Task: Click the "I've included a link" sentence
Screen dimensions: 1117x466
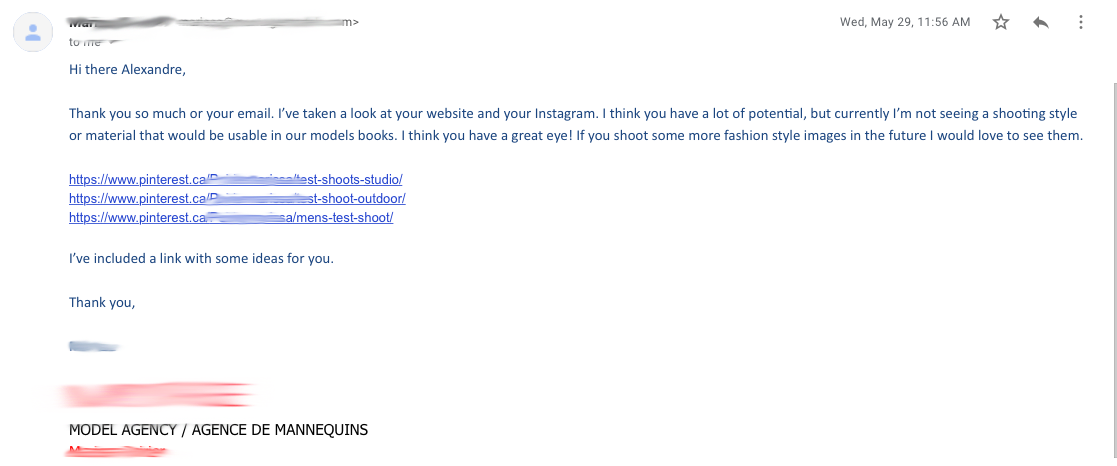Action: click(201, 259)
